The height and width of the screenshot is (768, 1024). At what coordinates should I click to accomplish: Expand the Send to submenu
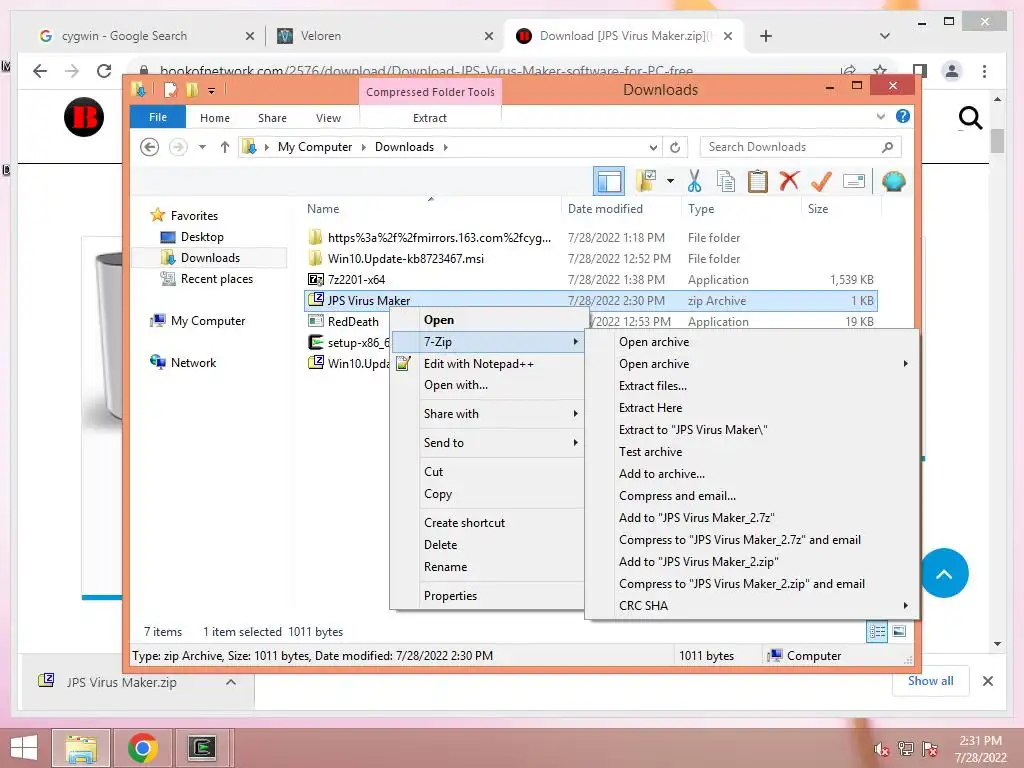pyautogui.click(x=575, y=442)
